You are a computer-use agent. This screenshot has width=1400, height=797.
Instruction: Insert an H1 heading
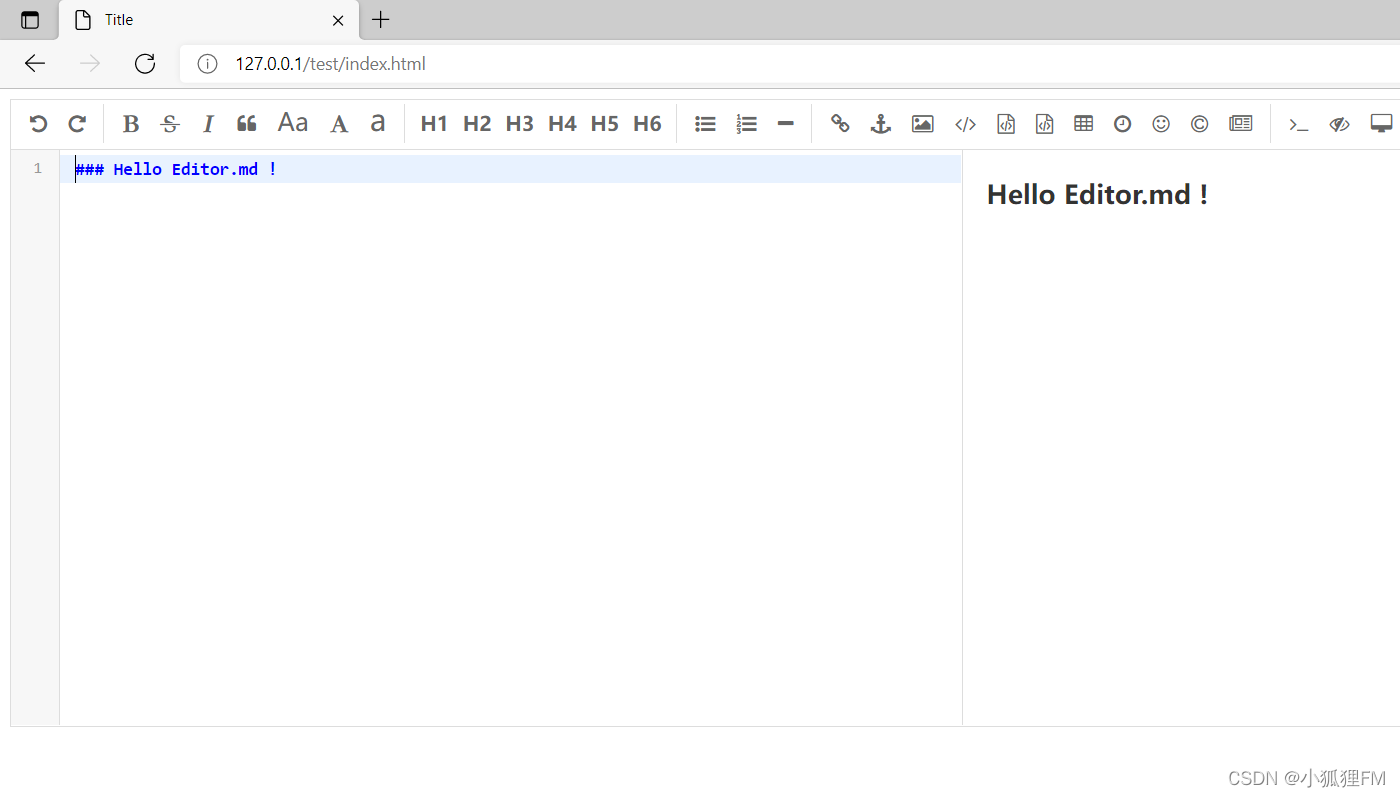(434, 124)
